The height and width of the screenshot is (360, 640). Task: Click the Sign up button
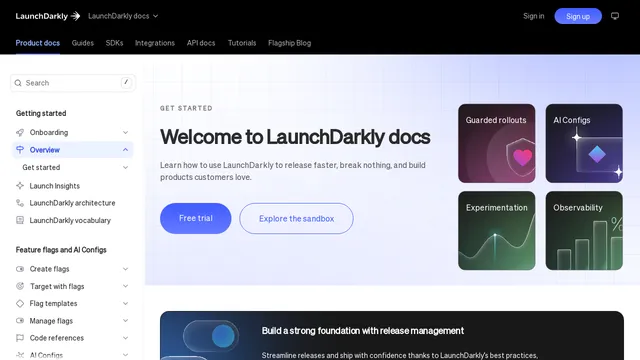578,16
